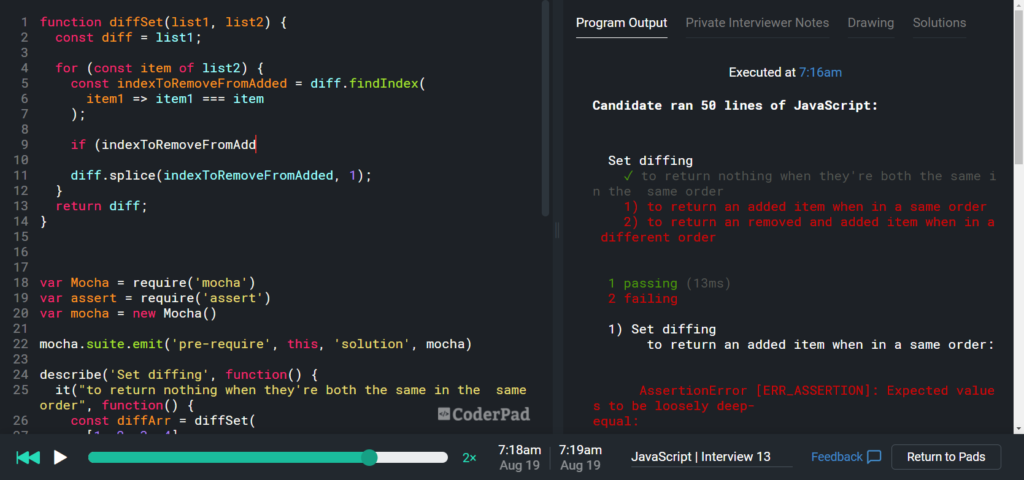Image resolution: width=1024 pixels, height=480 pixels.
Task: Change the 2× playback speed
Action: point(469,458)
